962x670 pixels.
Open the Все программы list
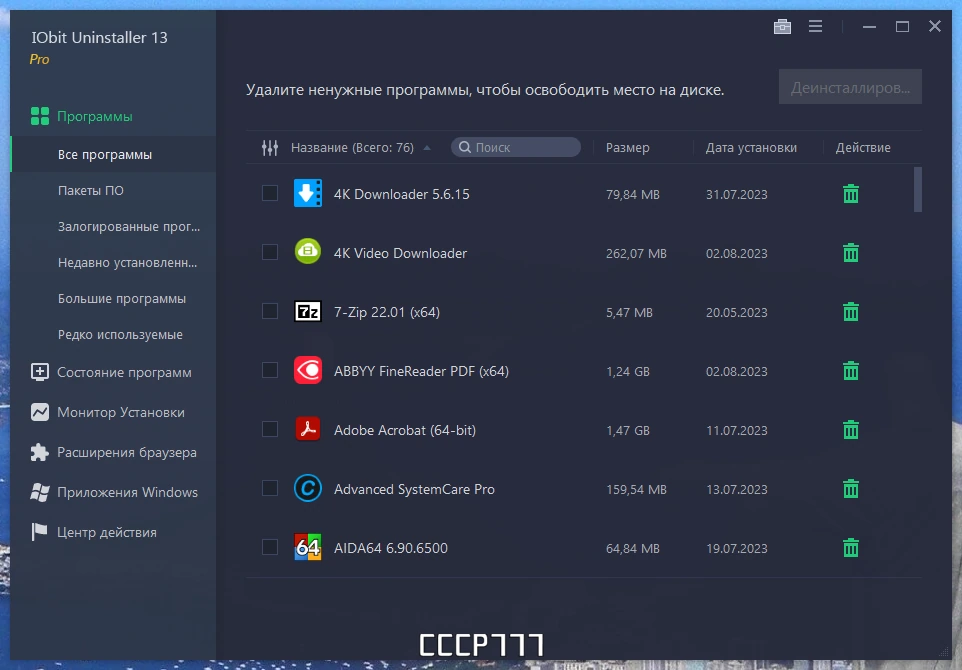click(113, 155)
